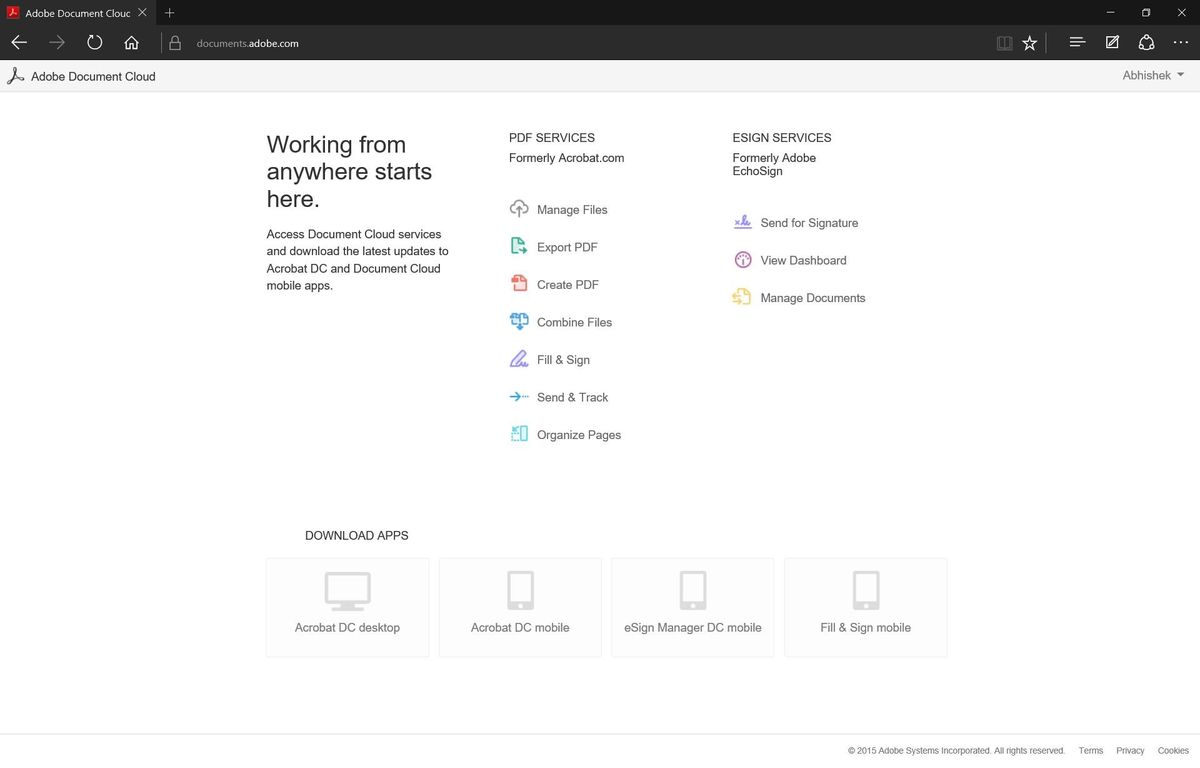This screenshot has height=768, width=1200.
Task: Select the Organize Pages tool
Action: (578, 434)
